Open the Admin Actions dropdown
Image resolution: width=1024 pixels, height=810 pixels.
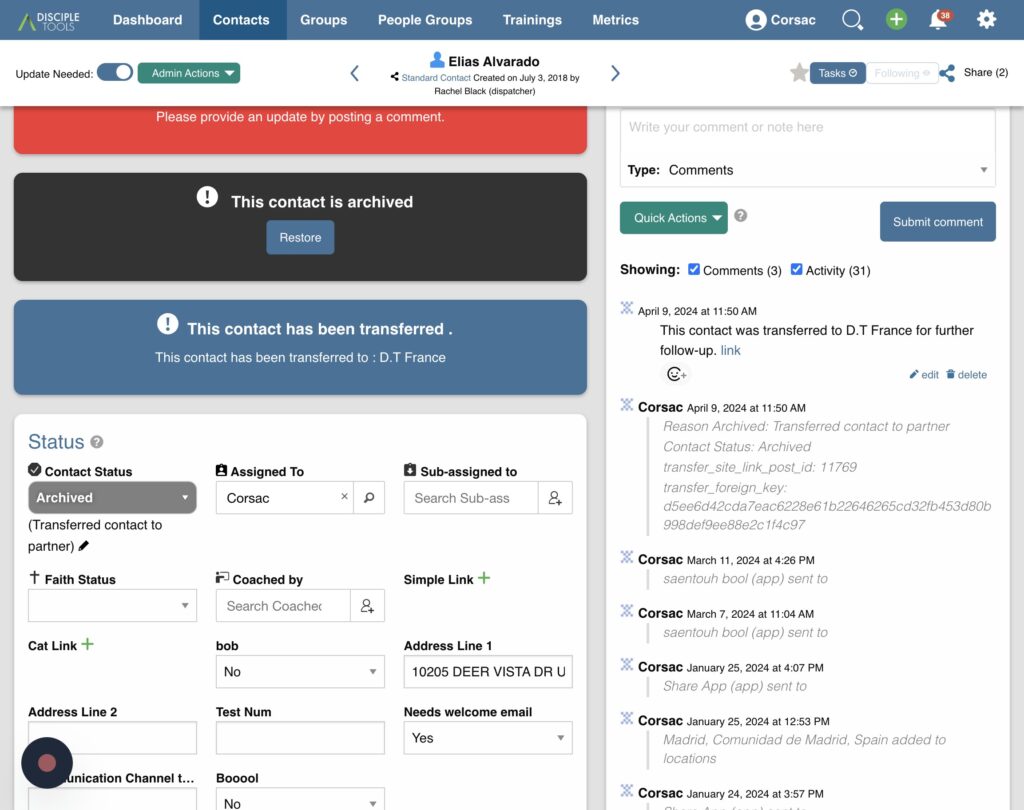click(x=189, y=73)
